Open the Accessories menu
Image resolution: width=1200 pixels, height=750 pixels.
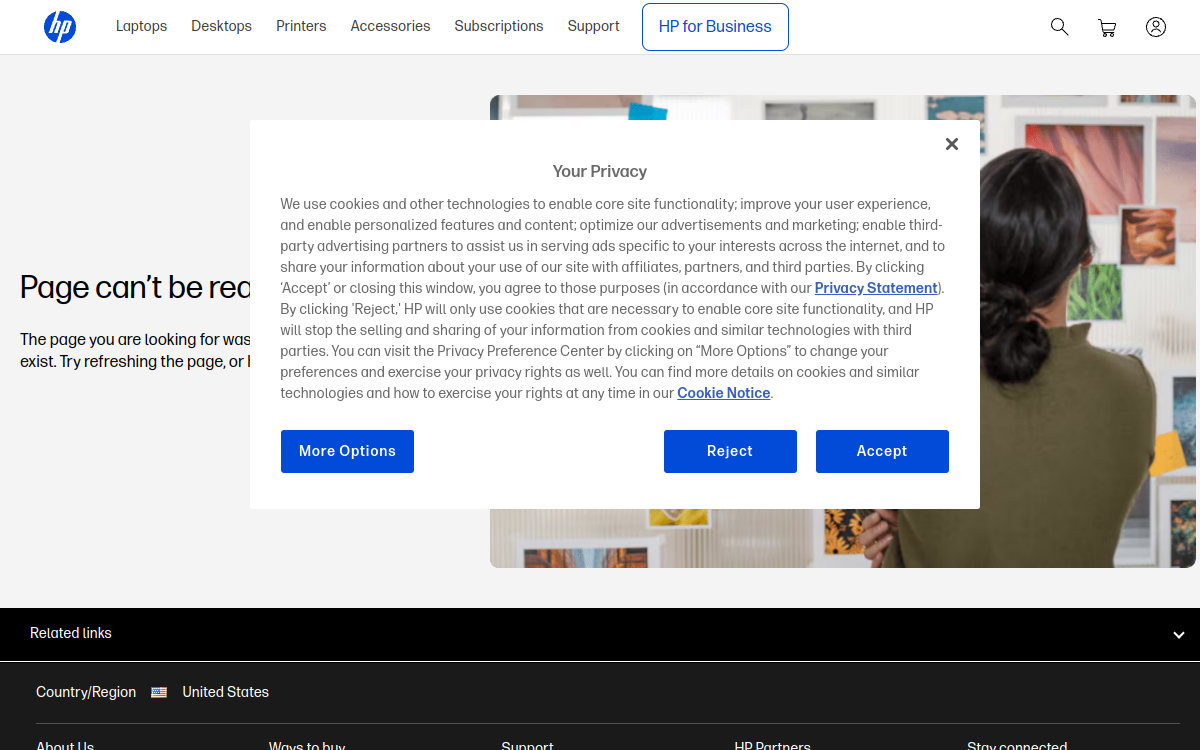(390, 26)
